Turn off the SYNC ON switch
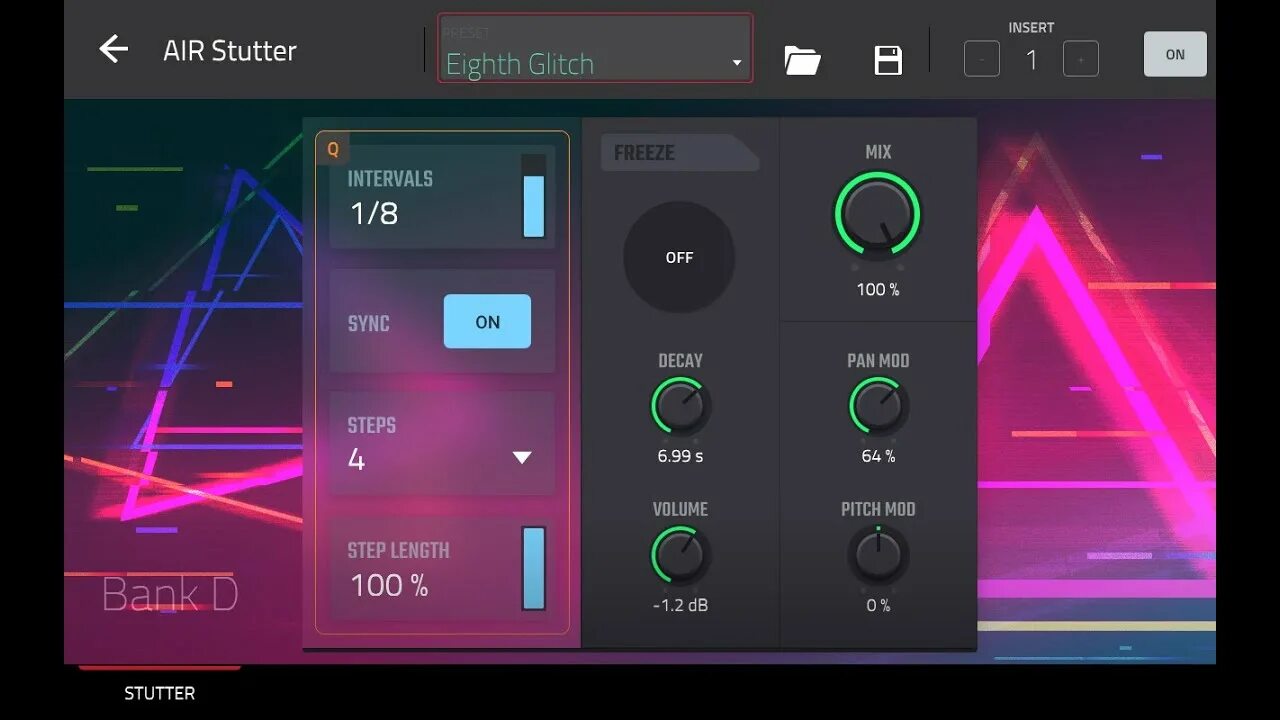1280x720 pixels. click(x=487, y=322)
